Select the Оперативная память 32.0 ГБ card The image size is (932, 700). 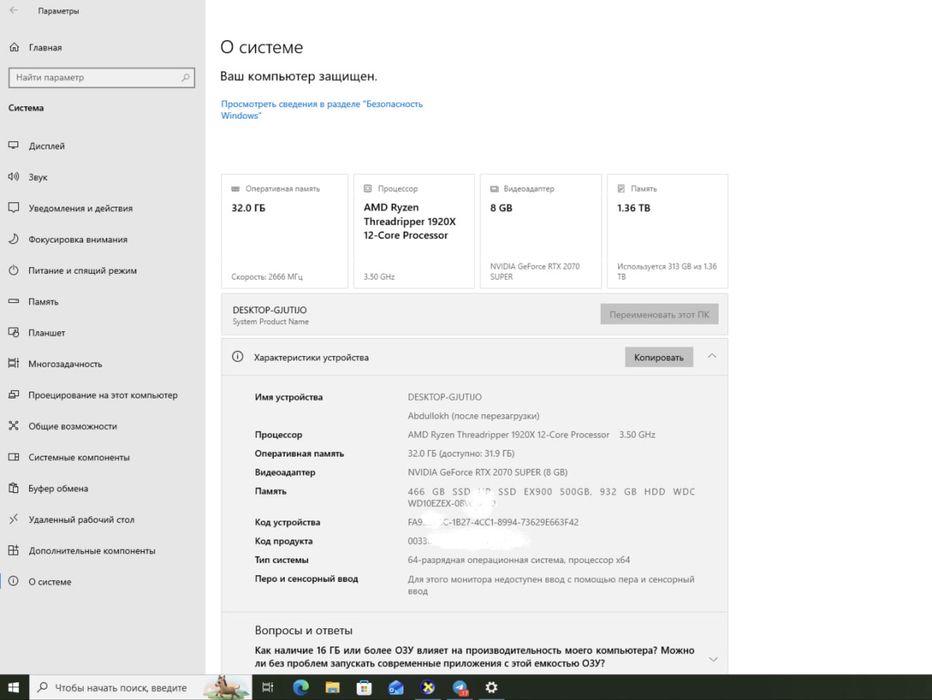pos(285,231)
